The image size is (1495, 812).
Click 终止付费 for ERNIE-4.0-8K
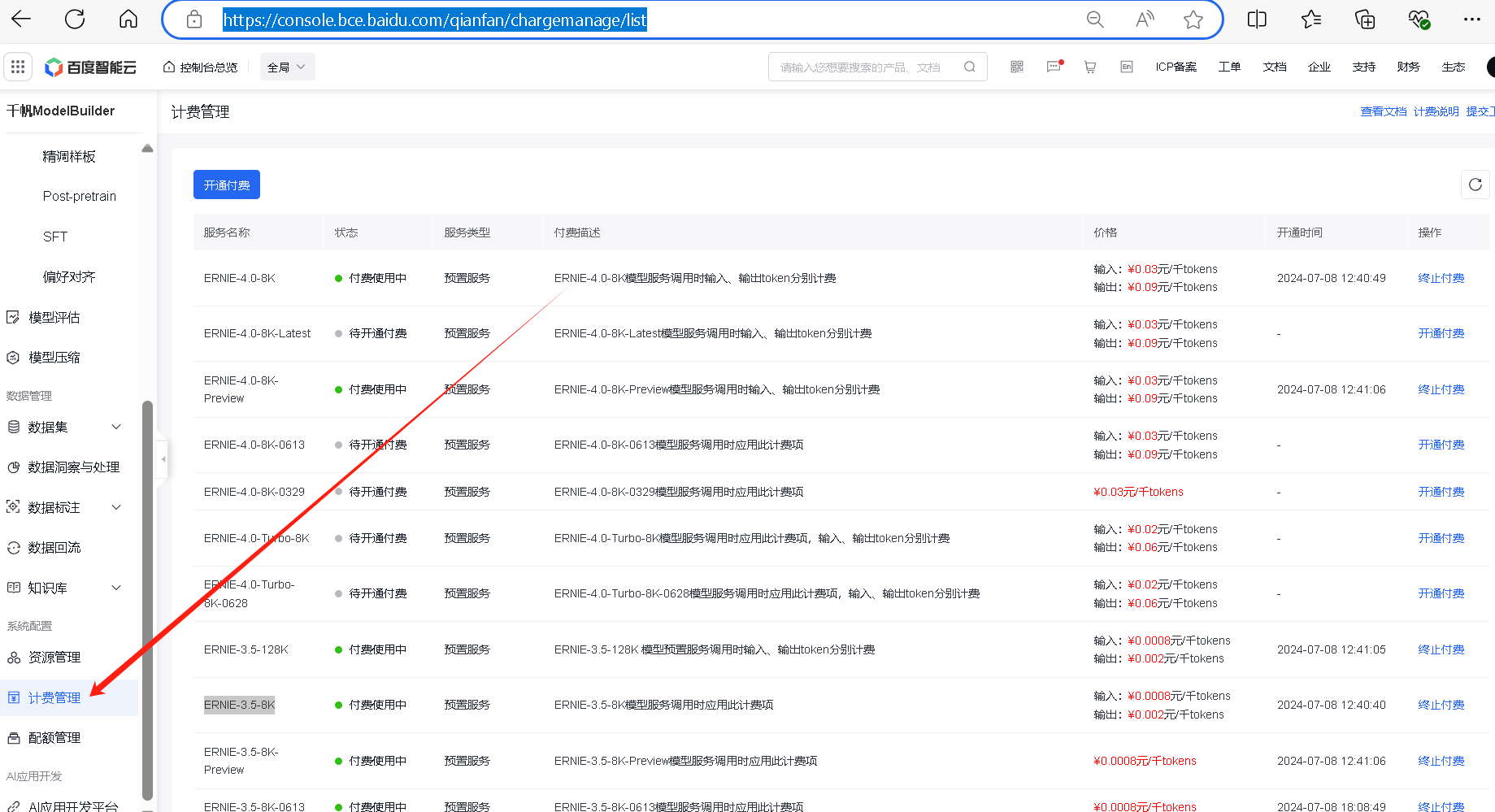pyautogui.click(x=1441, y=278)
